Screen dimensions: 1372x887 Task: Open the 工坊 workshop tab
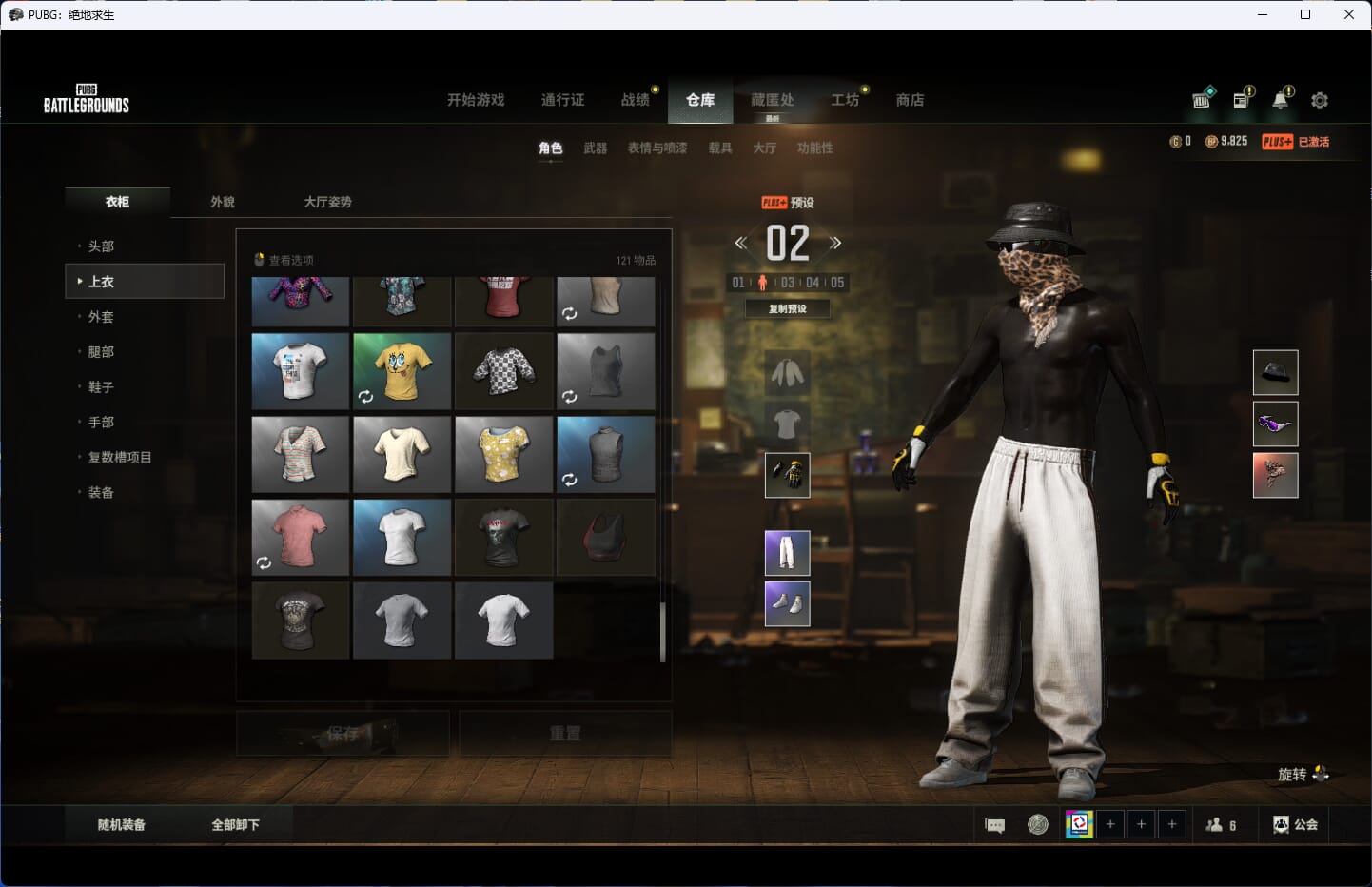click(845, 100)
